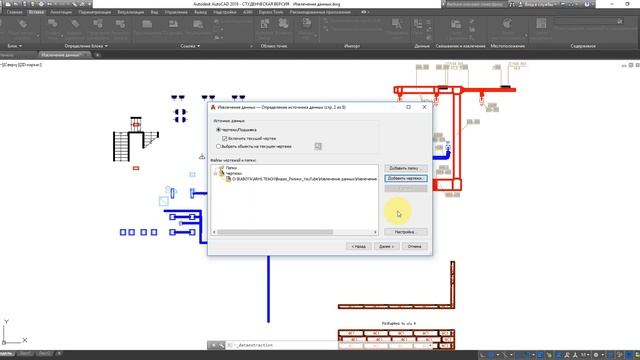Open the Вывод ribbon tab
This screenshot has width=640, height=360.
pyautogui.click(x=200, y=12)
